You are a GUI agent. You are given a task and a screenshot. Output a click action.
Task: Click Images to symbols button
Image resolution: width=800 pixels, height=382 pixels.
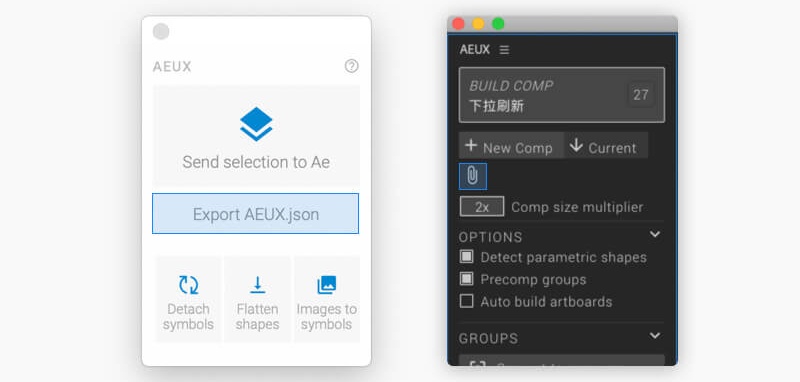point(327,299)
